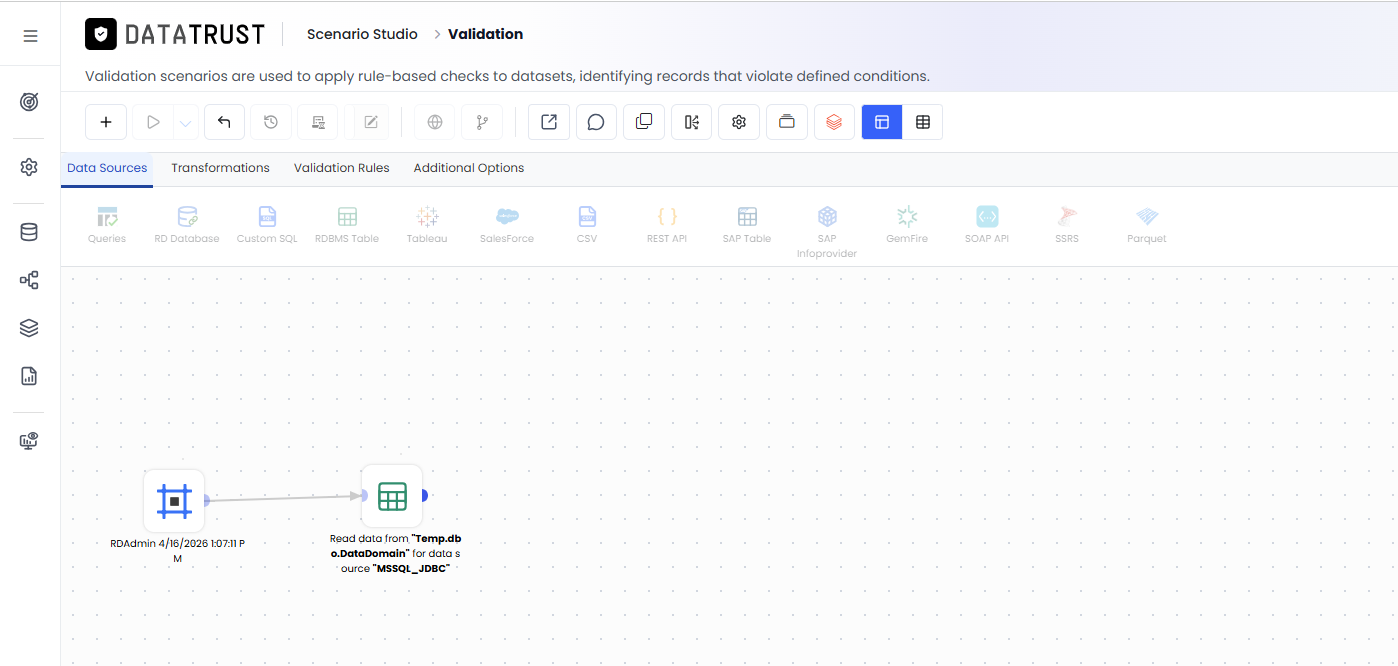The width and height of the screenshot is (1398, 666).
Task: Switch to the table grid view
Action: pyautogui.click(x=923, y=122)
